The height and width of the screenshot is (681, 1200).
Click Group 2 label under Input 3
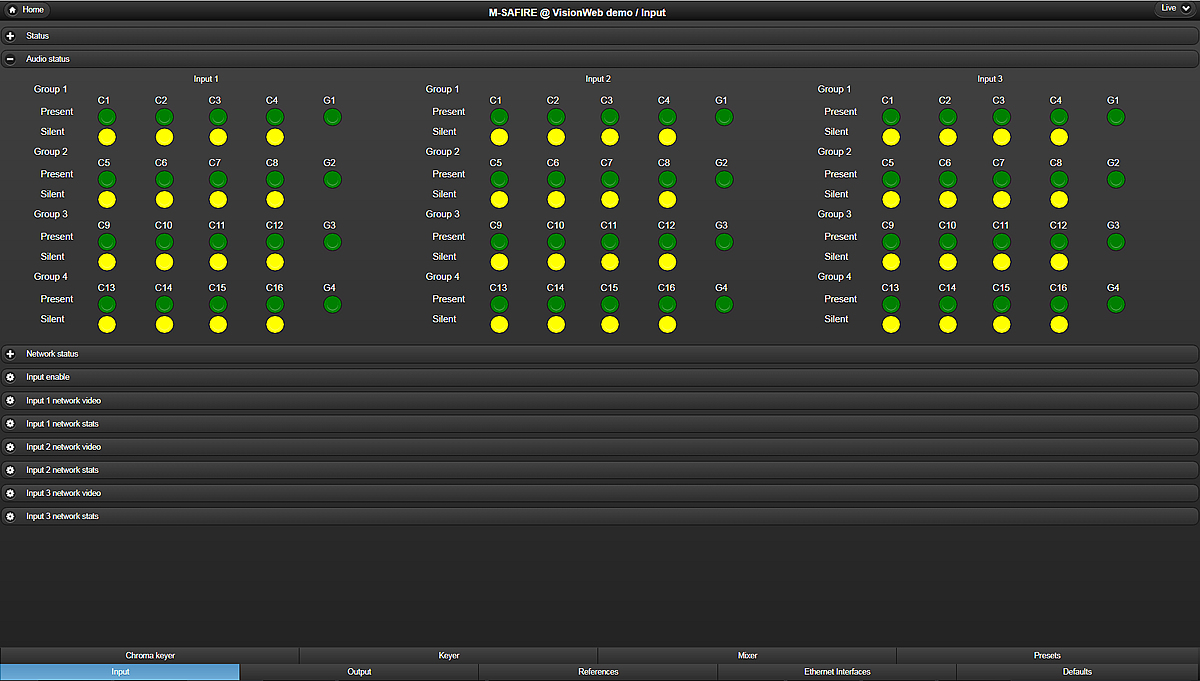[x=835, y=152]
